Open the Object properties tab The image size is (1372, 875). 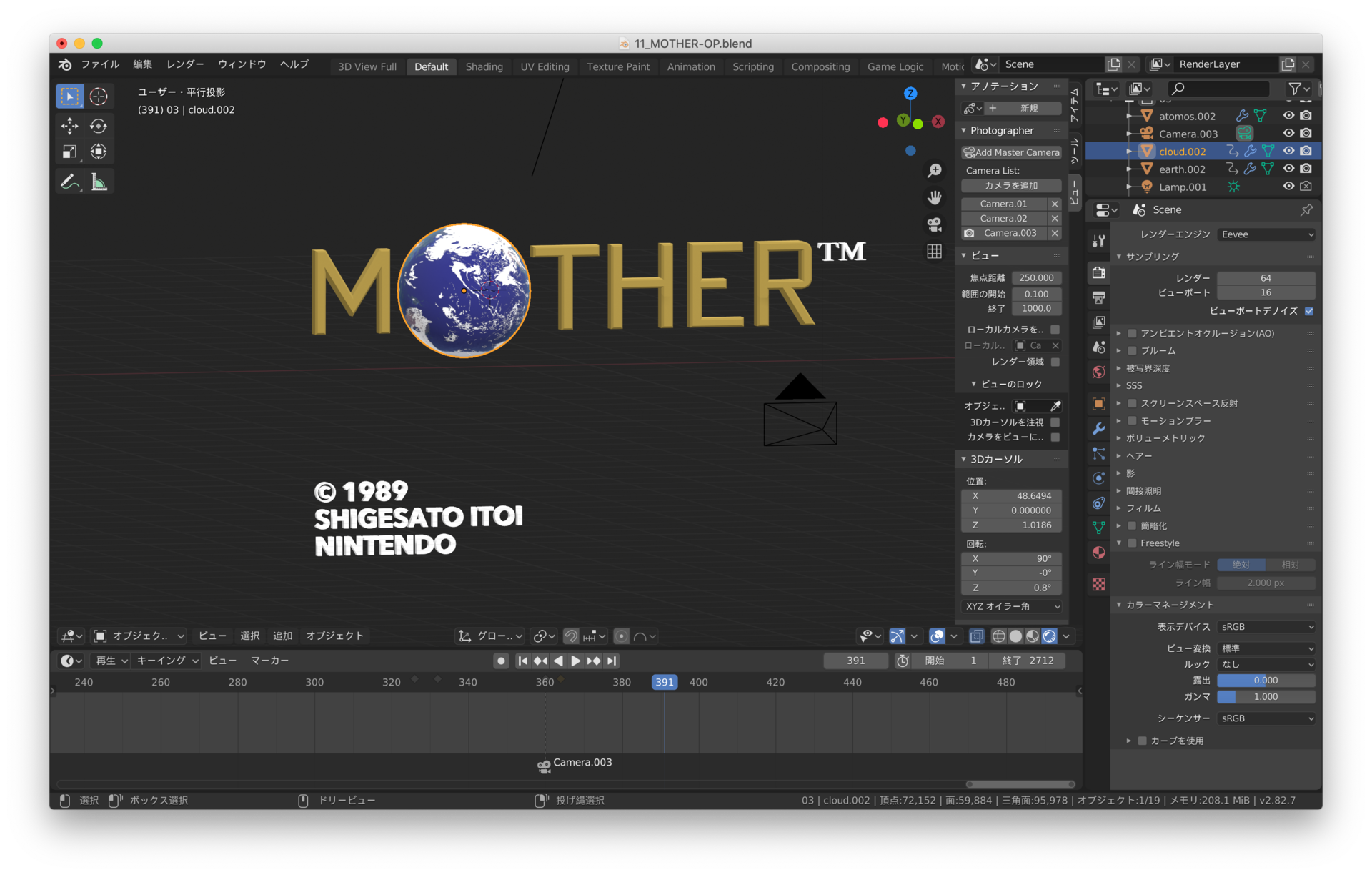click(1098, 404)
